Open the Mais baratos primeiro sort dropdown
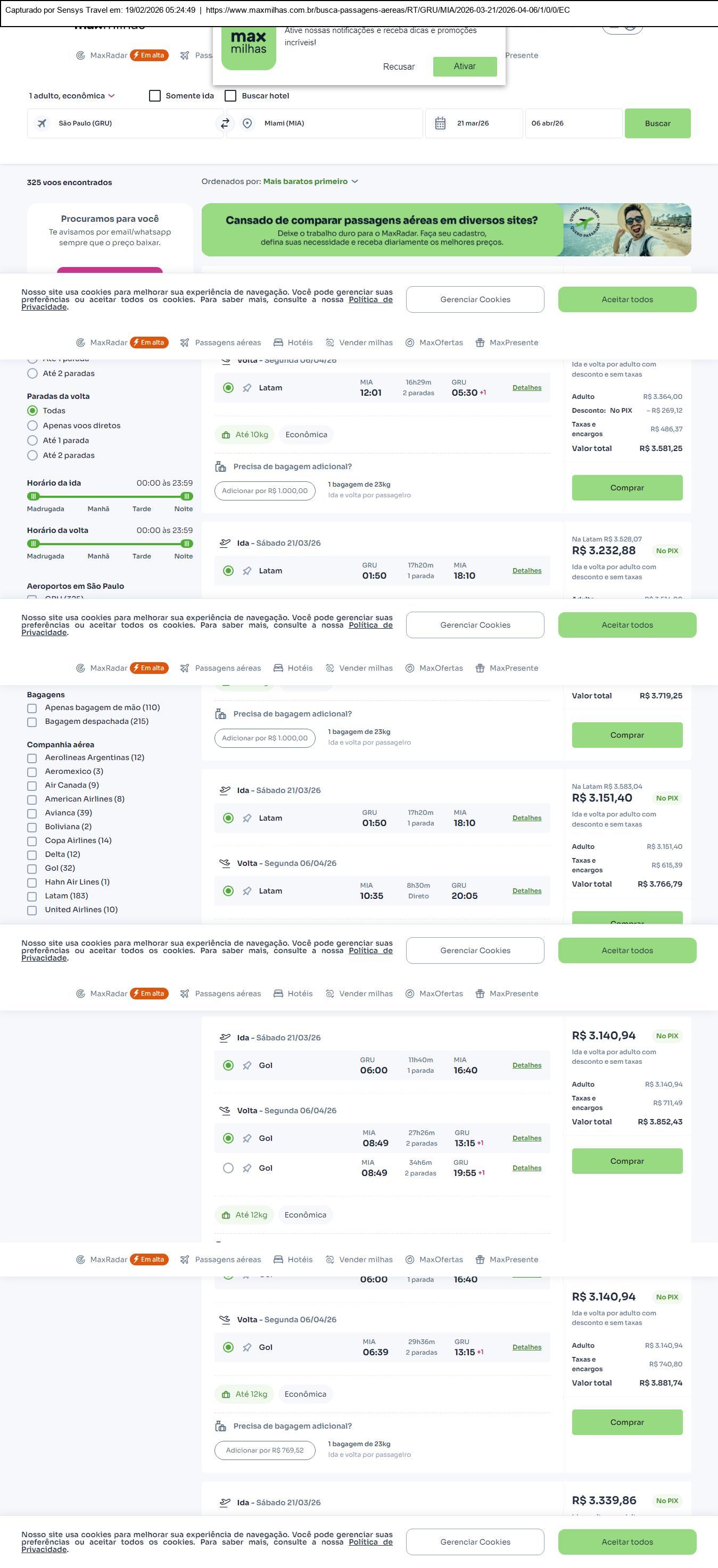718x1568 pixels. click(310, 181)
